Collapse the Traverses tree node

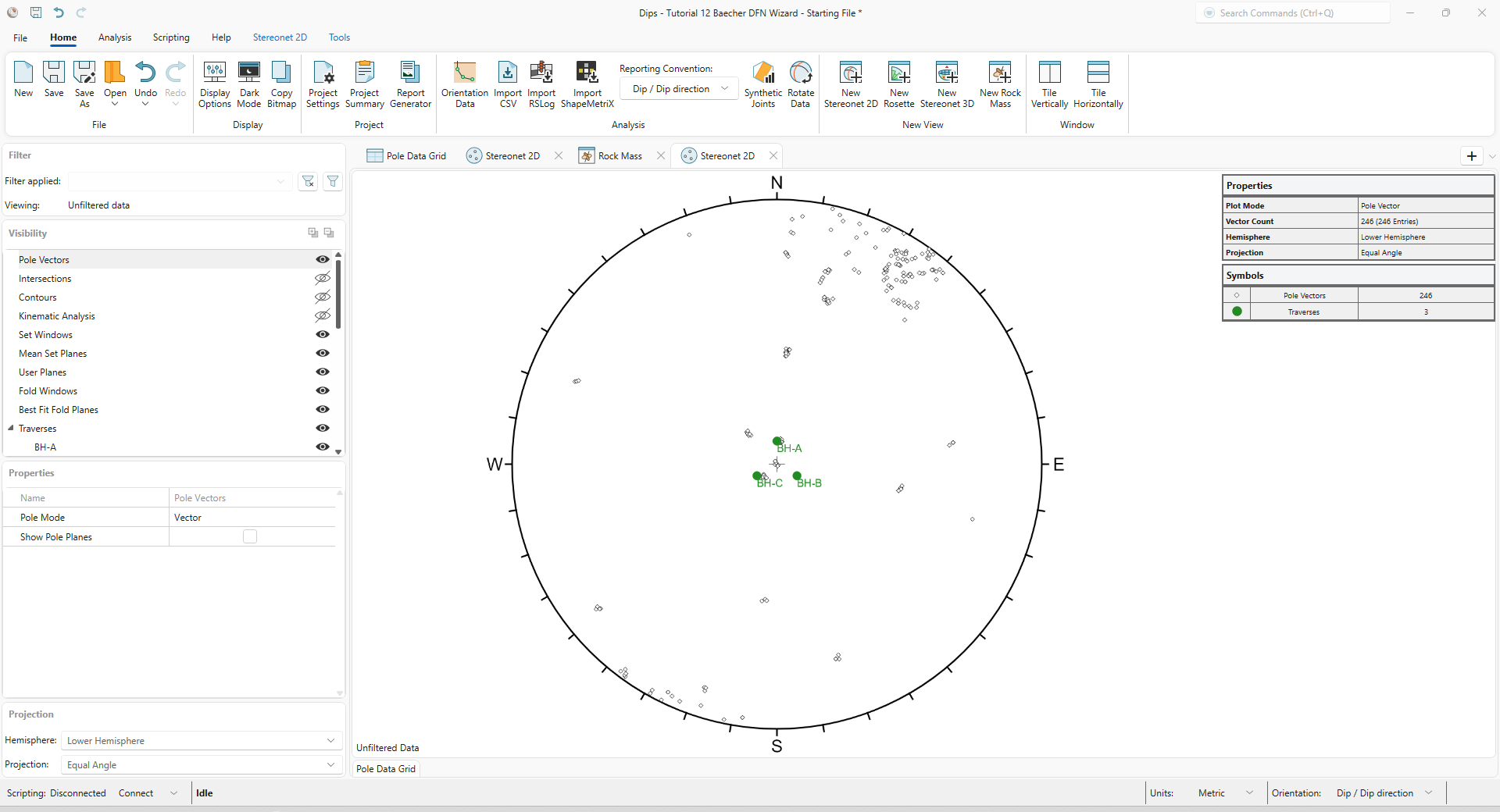pos(11,428)
